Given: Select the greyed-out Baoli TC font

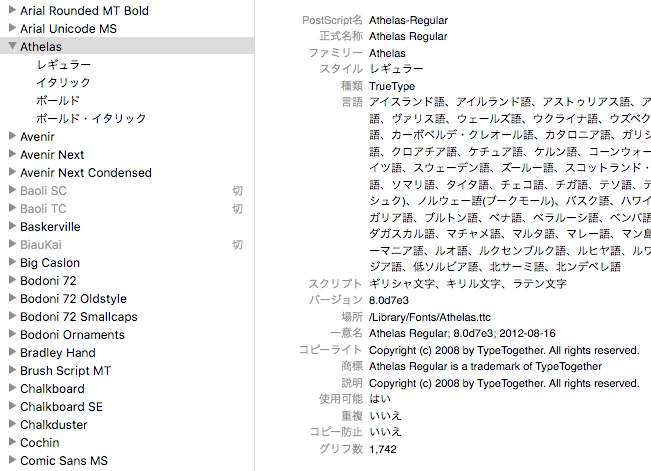Looking at the screenshot, I should [x=43, y=209].
